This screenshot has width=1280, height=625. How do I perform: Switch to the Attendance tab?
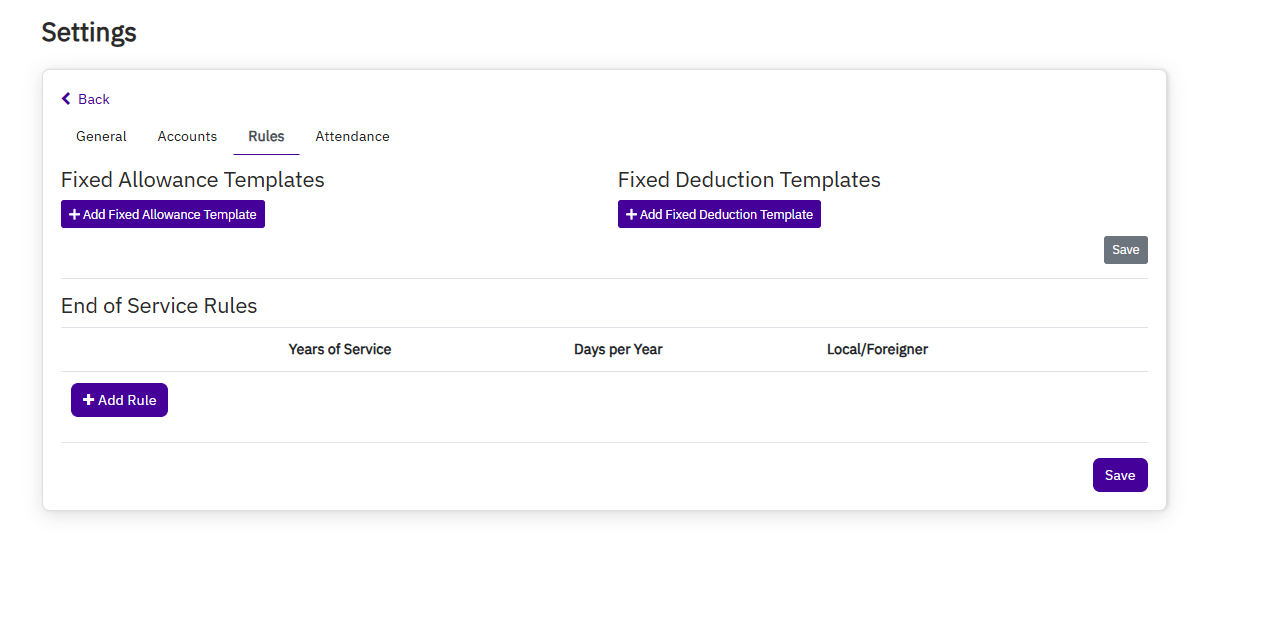pyautogui.click(x=352, y=136)
